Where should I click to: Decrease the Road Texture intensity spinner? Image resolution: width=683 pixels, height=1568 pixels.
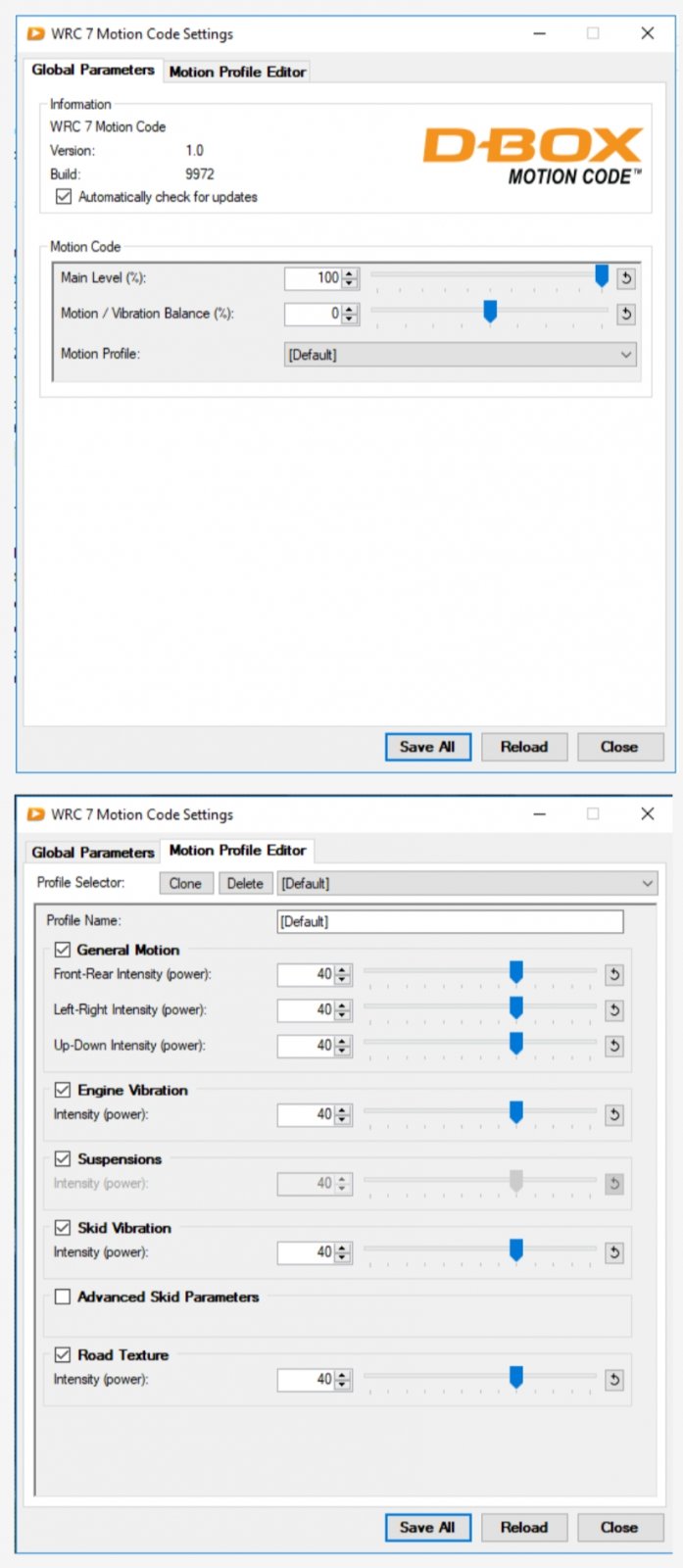point(342,1385)
